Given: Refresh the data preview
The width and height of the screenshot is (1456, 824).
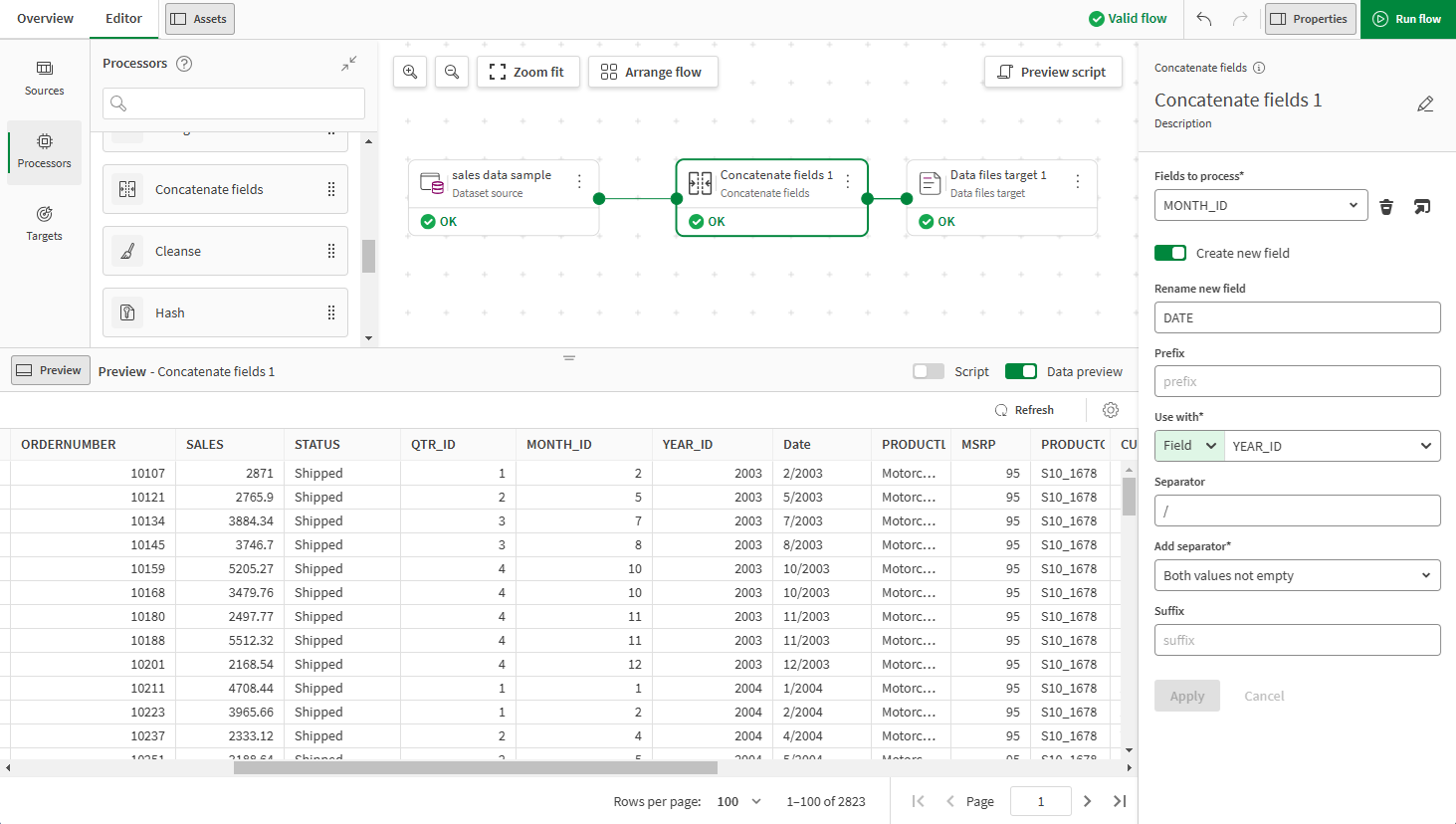Looking at the screenshot, I should pyautogui.click(x=1025, y=409).
